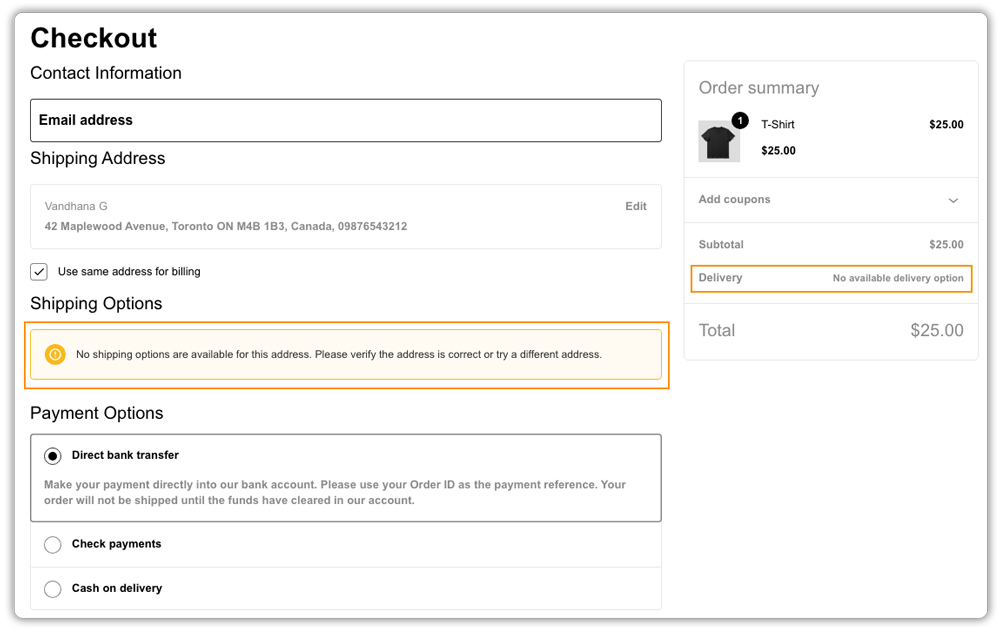The image size is (1000, 628).
Task: Select Check payments radio button
Action: click(x=53, y=544)
